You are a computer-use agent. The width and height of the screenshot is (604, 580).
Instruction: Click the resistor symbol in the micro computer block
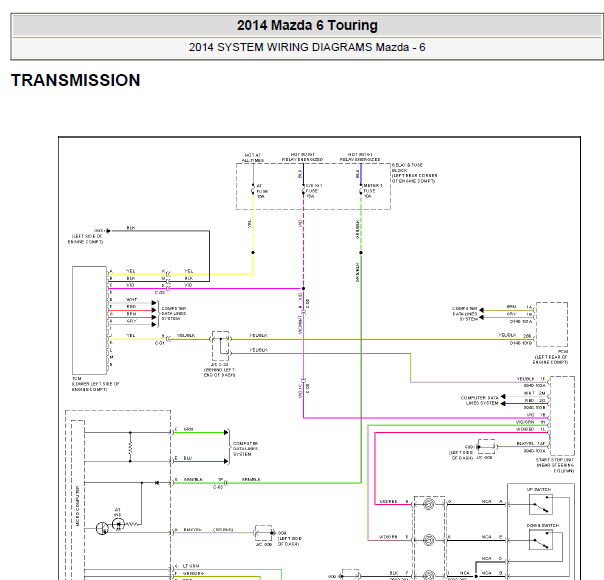(130, 447)
